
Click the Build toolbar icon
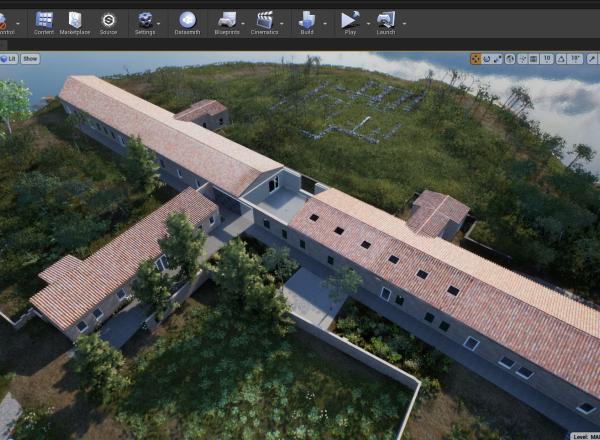coord(307,23)
